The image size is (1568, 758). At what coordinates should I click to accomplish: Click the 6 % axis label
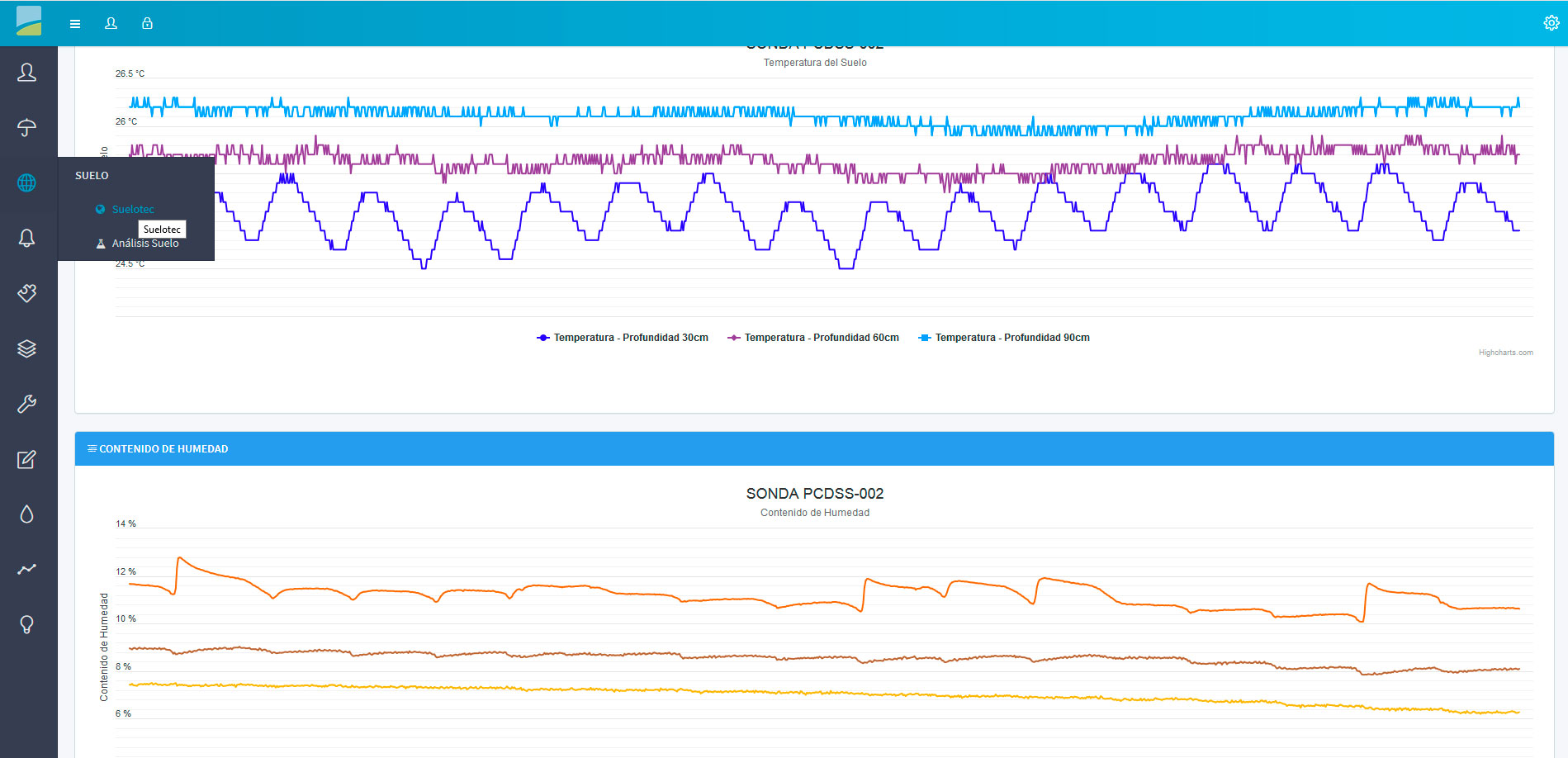coord(123,713)
